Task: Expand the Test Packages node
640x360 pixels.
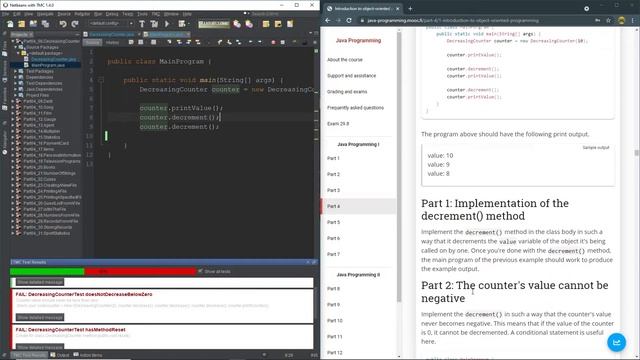Action: 16,71
